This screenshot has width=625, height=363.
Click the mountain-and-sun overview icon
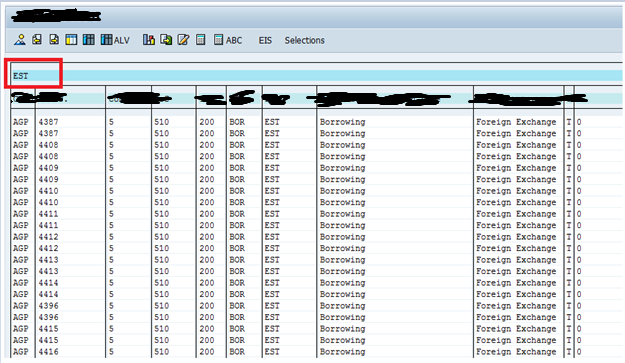point(20,39)
